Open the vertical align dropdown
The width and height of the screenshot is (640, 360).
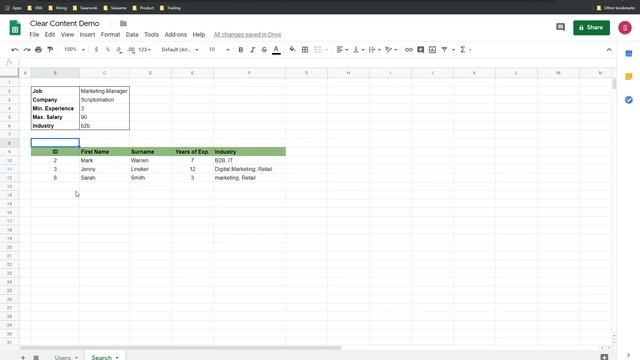click(358, 50)
